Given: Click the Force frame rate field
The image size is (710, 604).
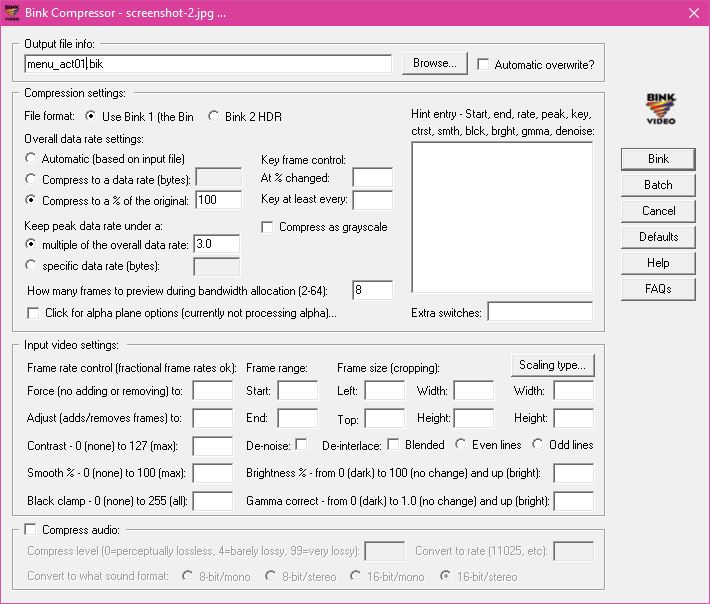Looking at the screenshot, I should 212,390.
